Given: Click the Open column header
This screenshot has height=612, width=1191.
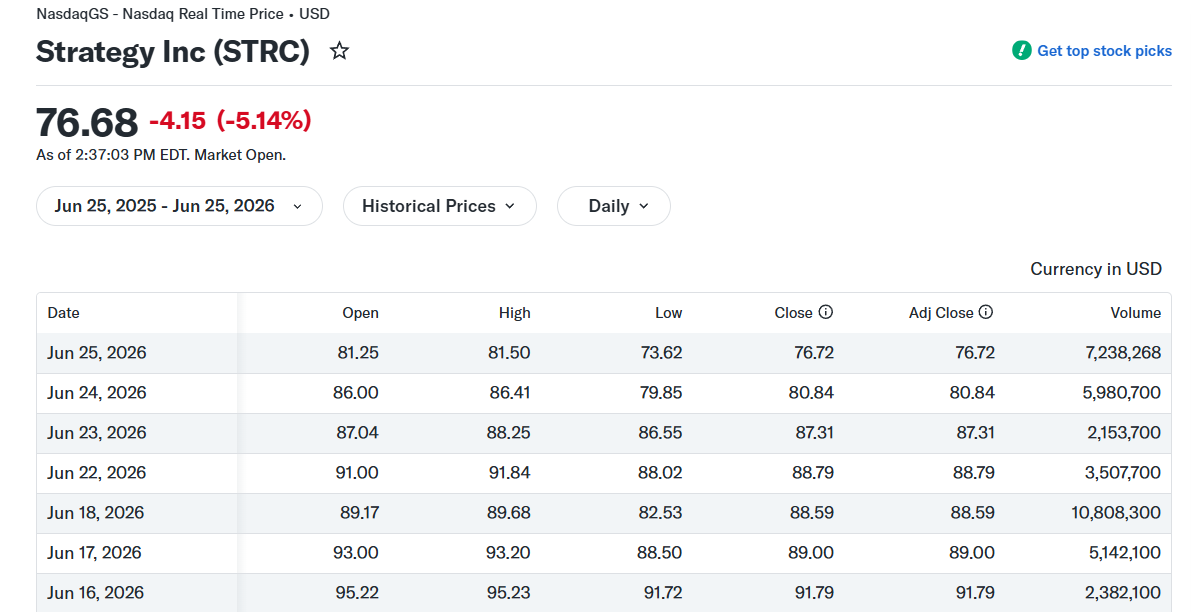Looking at the screenshot, I should (x=360, y=313).
